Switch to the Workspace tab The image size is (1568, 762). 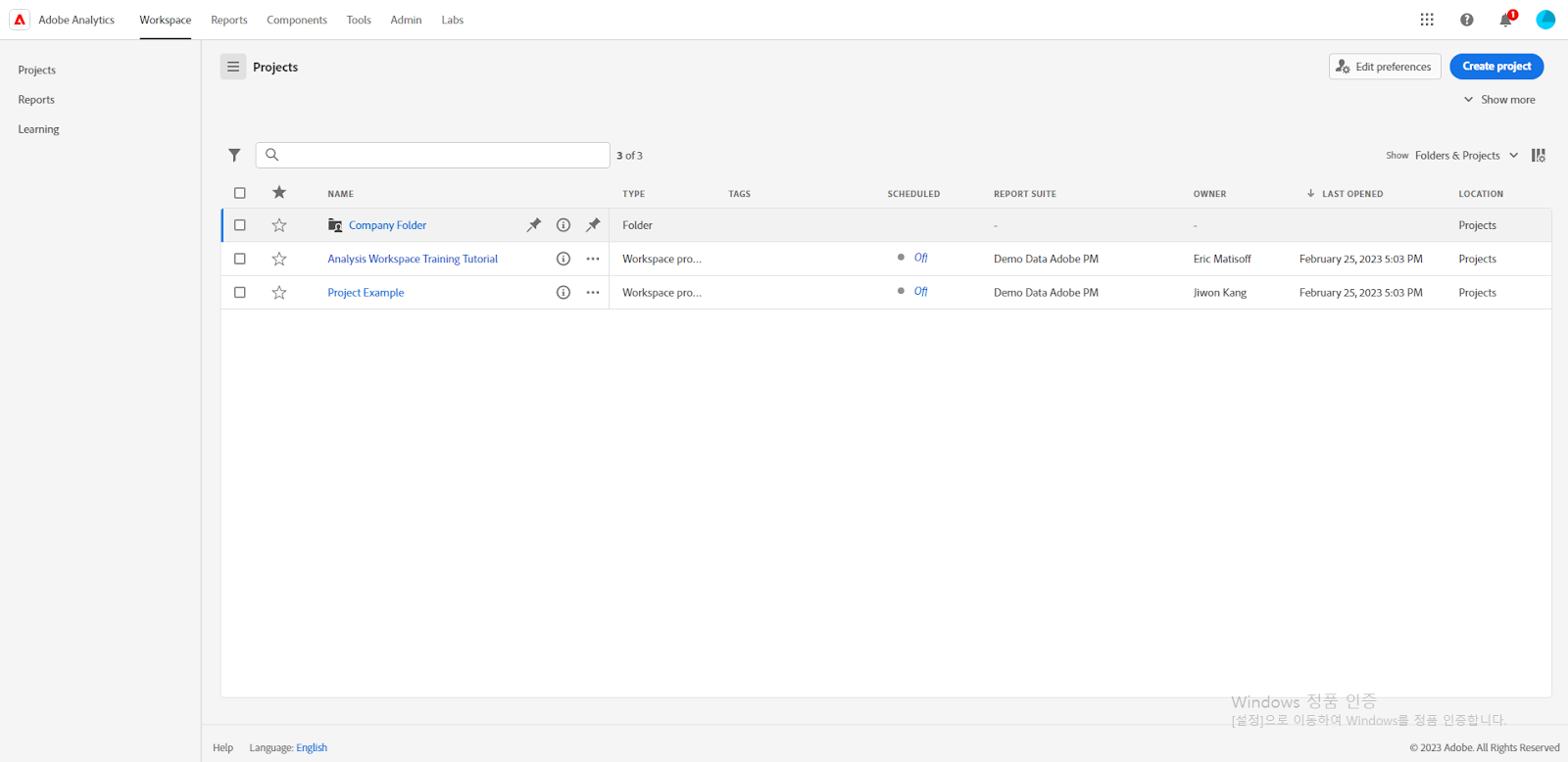click(166, 20)
